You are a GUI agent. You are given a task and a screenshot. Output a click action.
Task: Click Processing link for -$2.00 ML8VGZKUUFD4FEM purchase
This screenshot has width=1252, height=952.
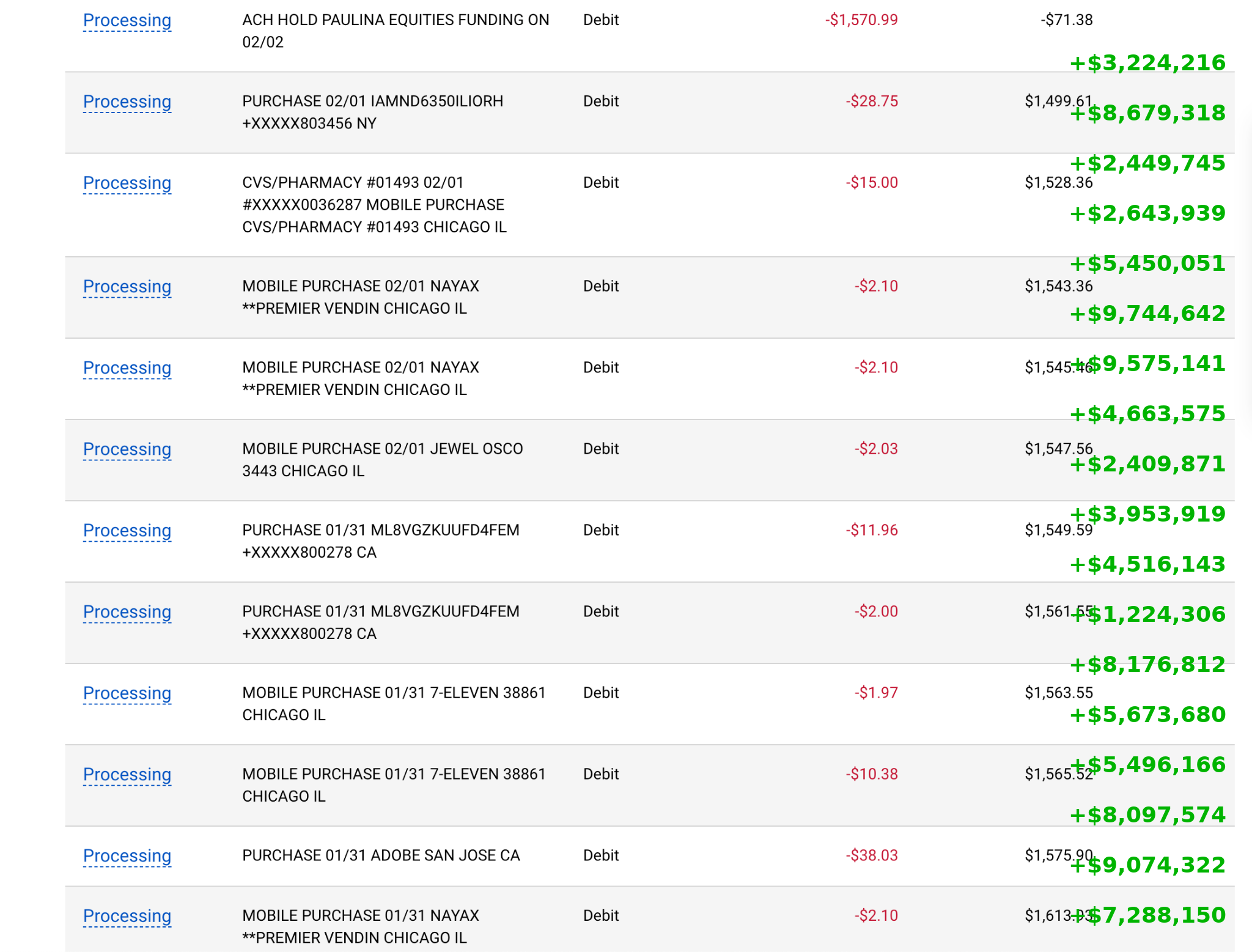pyautogui.click(x=127, y=611)
